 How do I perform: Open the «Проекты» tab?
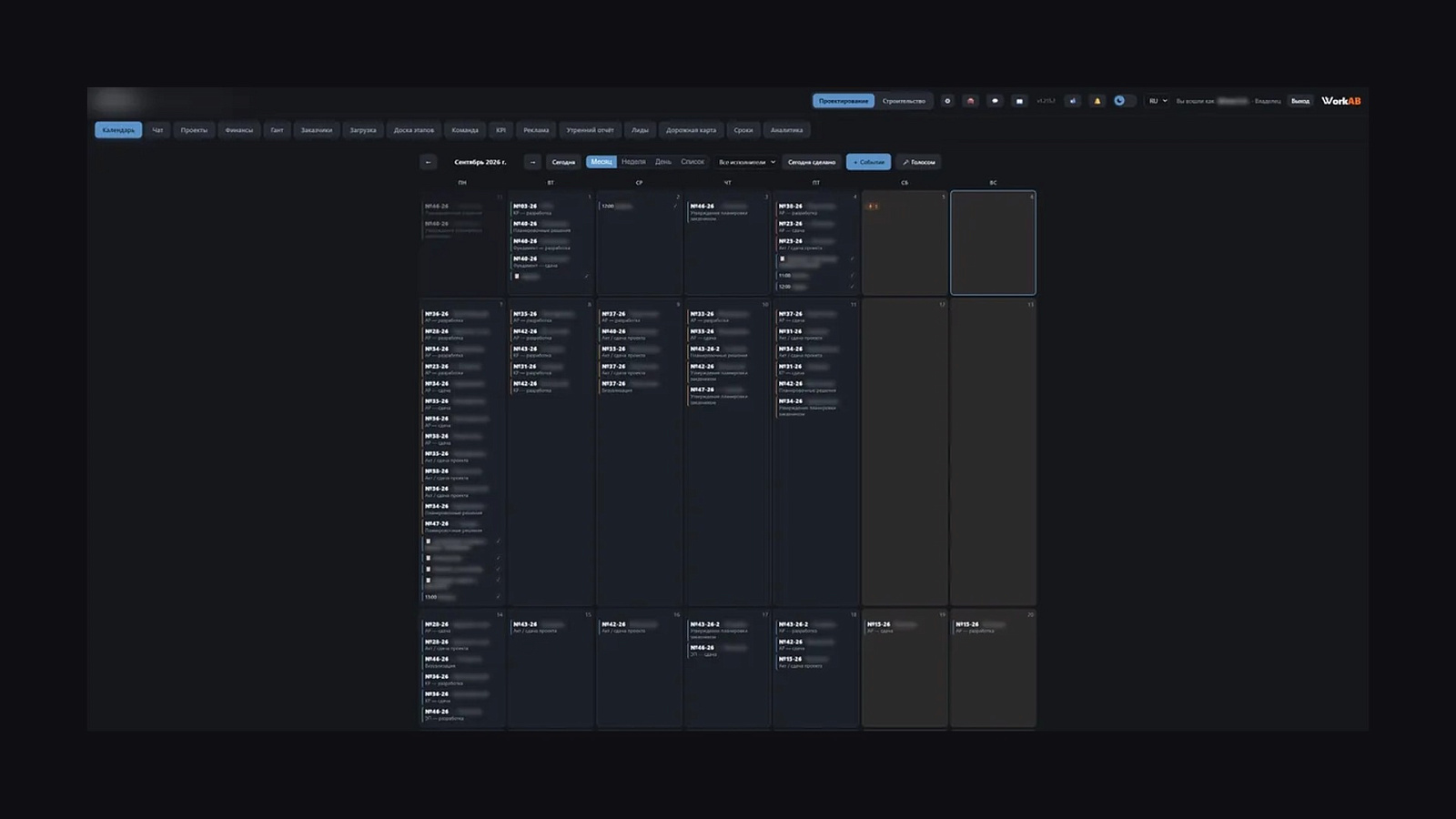click(x=194, y=130)
